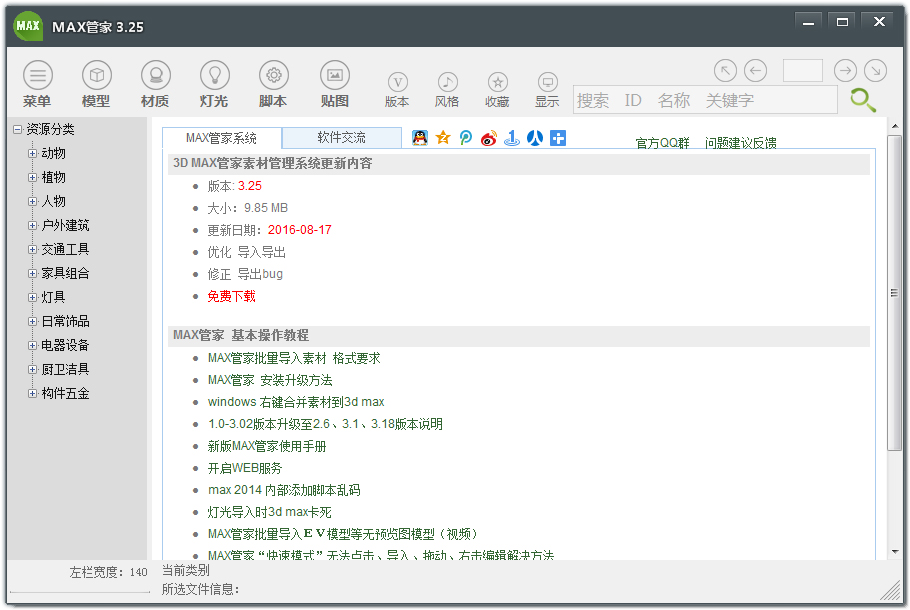Open windows 右键合并素材到3d max link
This screenshot has width=910, height=610.
[x=296, y=402]
